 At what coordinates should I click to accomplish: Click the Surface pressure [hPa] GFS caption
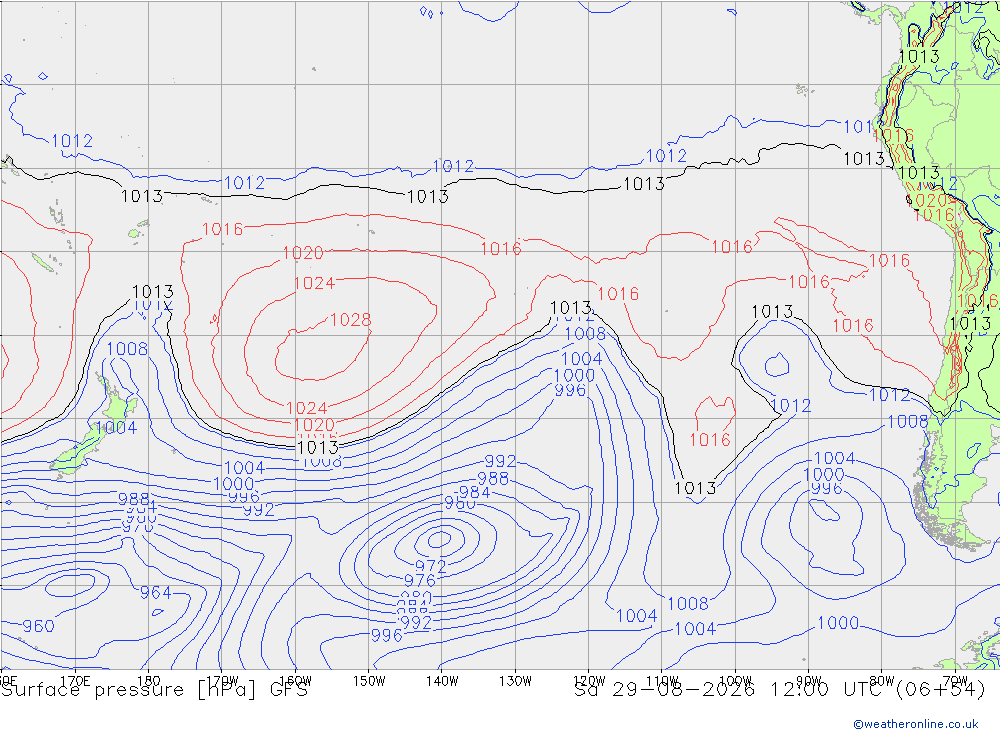click(x=154, y=690)
